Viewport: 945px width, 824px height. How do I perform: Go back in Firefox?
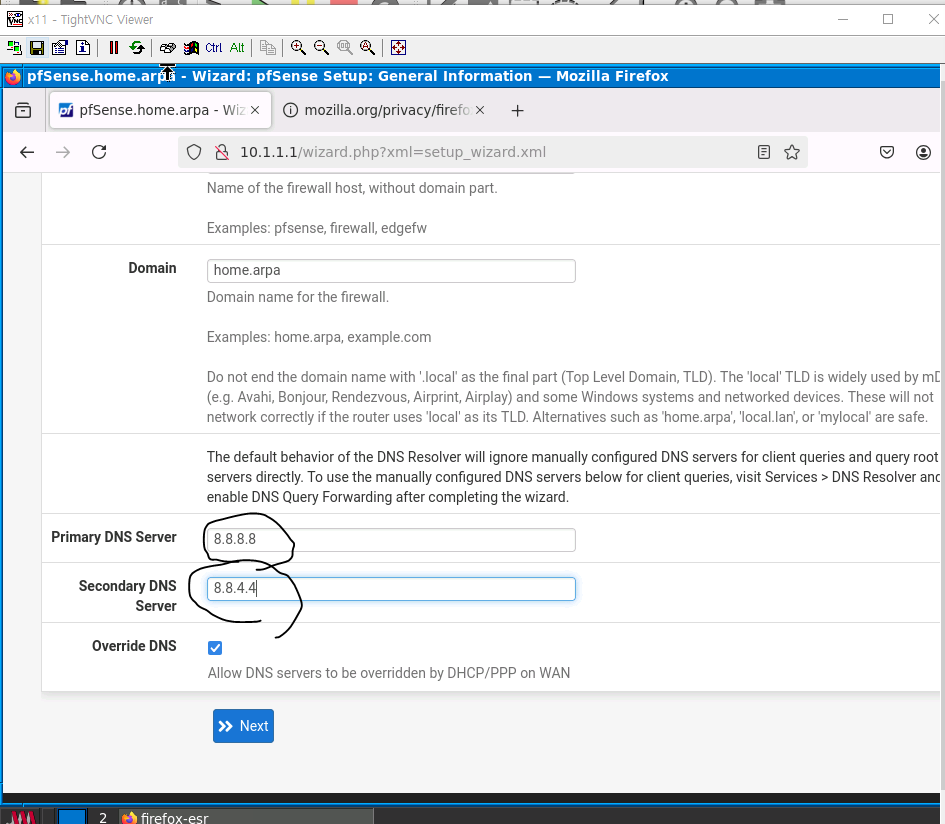click(x=27, y=153)
